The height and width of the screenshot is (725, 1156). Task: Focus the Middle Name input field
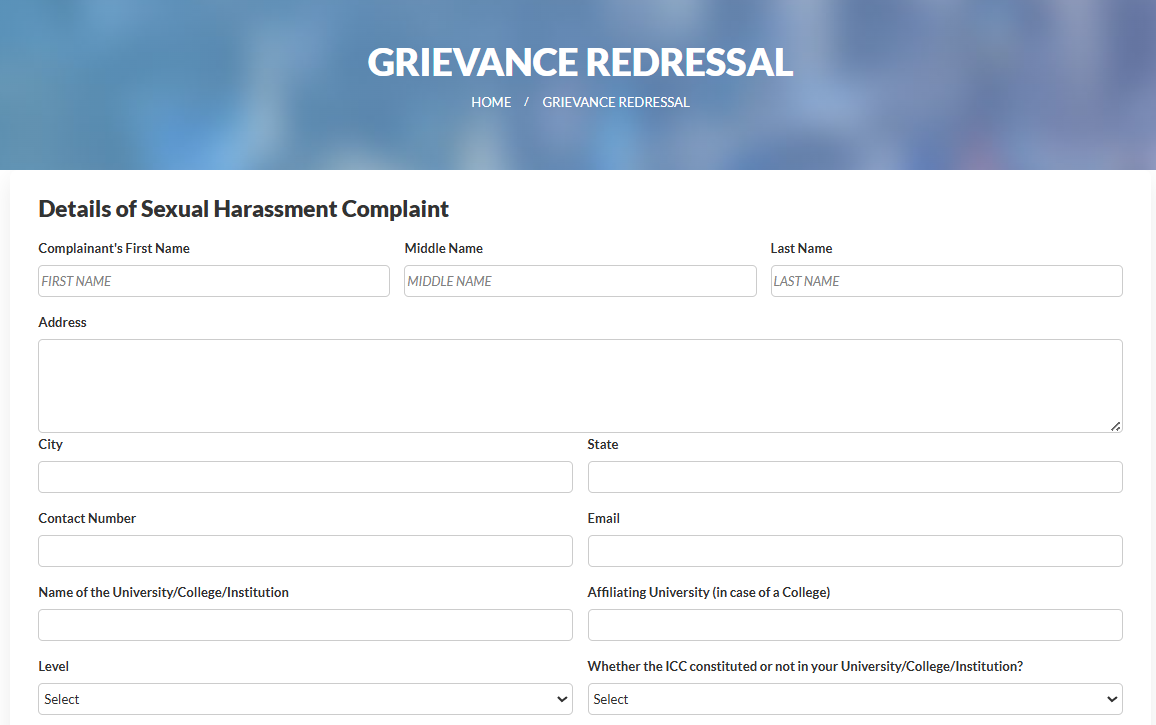(x=580, y=281)
